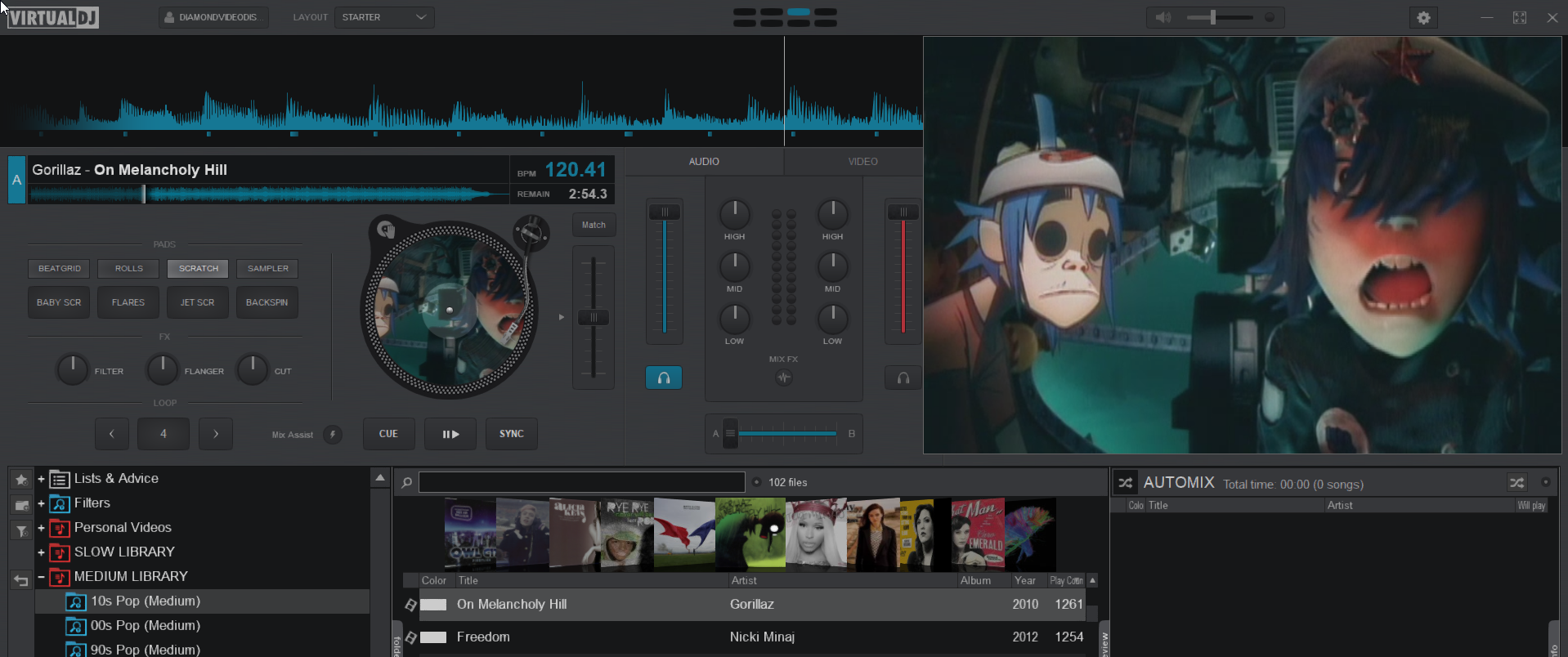Trigger the FLARES pad
Viewport: 1568px width, 657px height.
(x=128, y=302)
